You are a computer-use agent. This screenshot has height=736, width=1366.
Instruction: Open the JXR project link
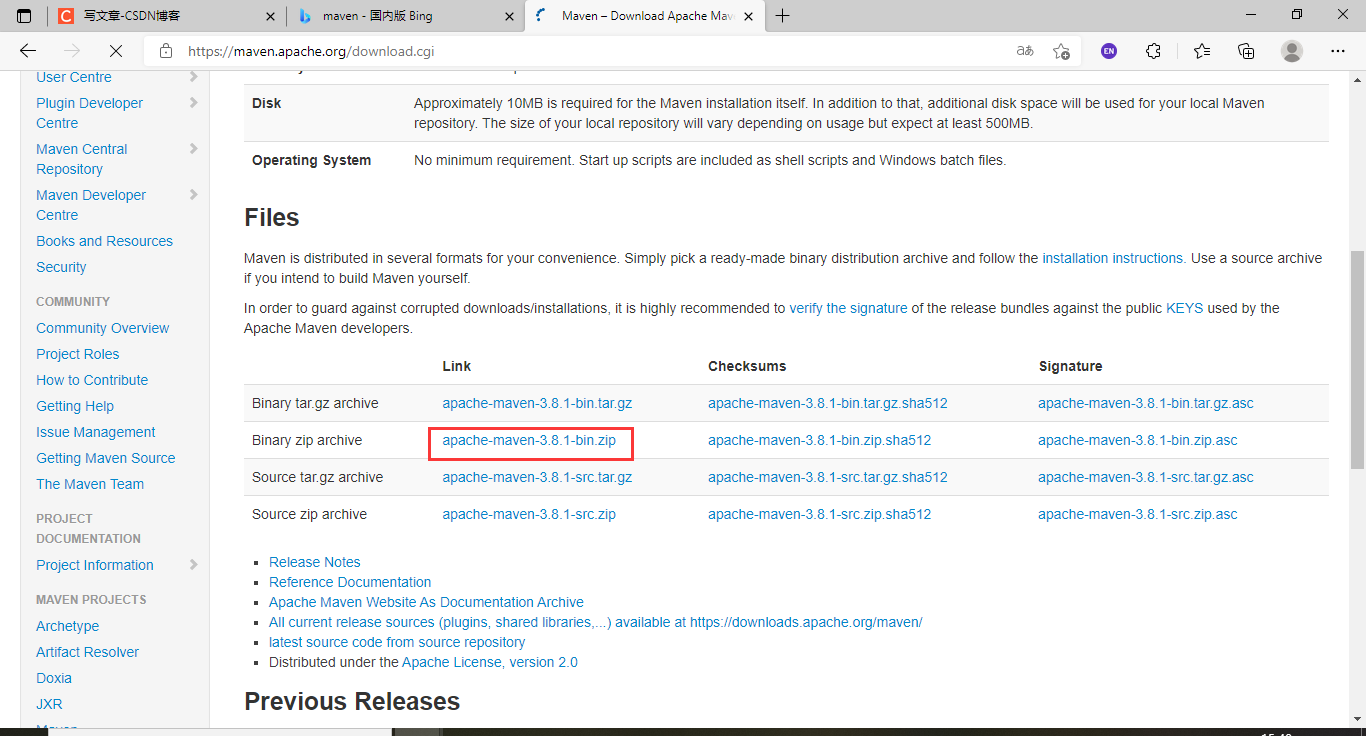click(x=49, y=704)
